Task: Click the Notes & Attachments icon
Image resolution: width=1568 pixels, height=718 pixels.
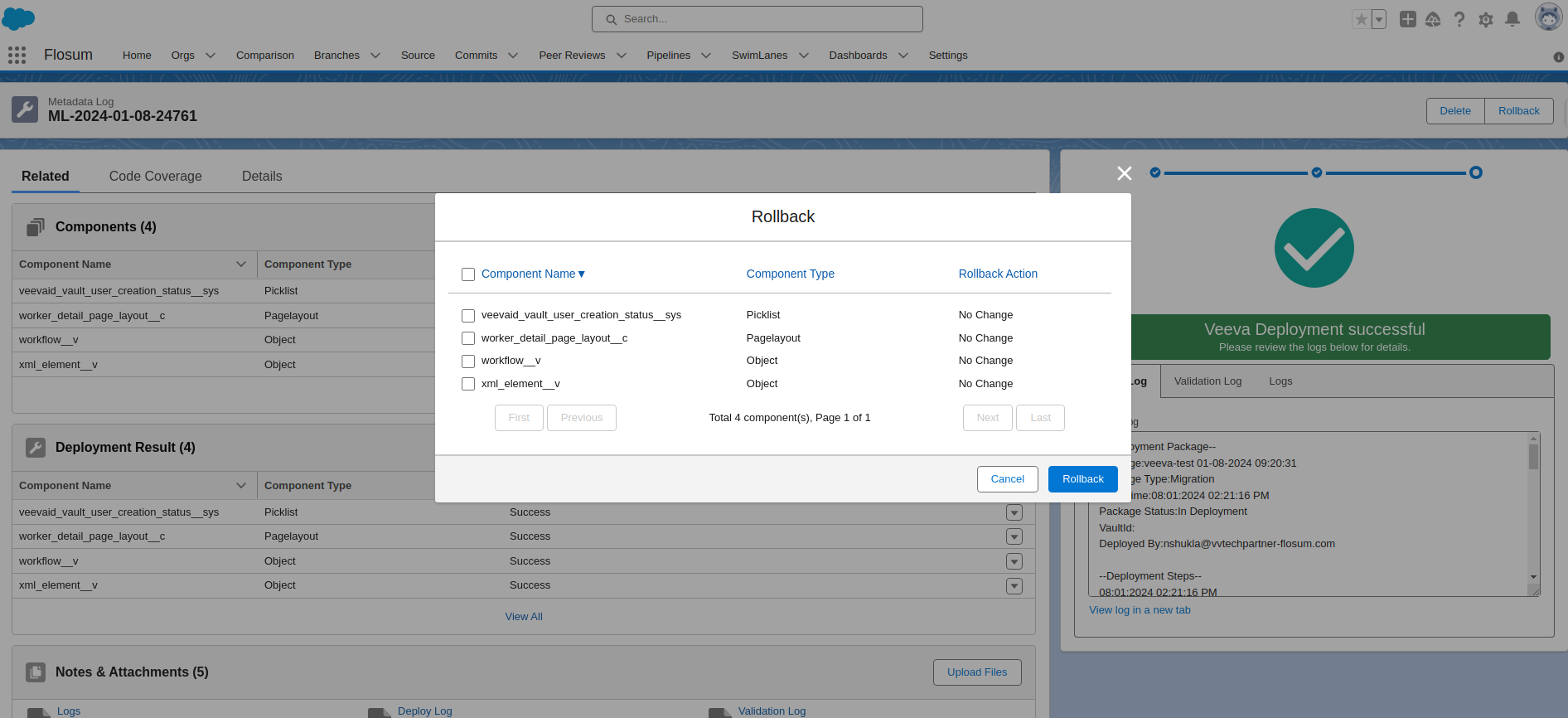Action: [36, 672]
